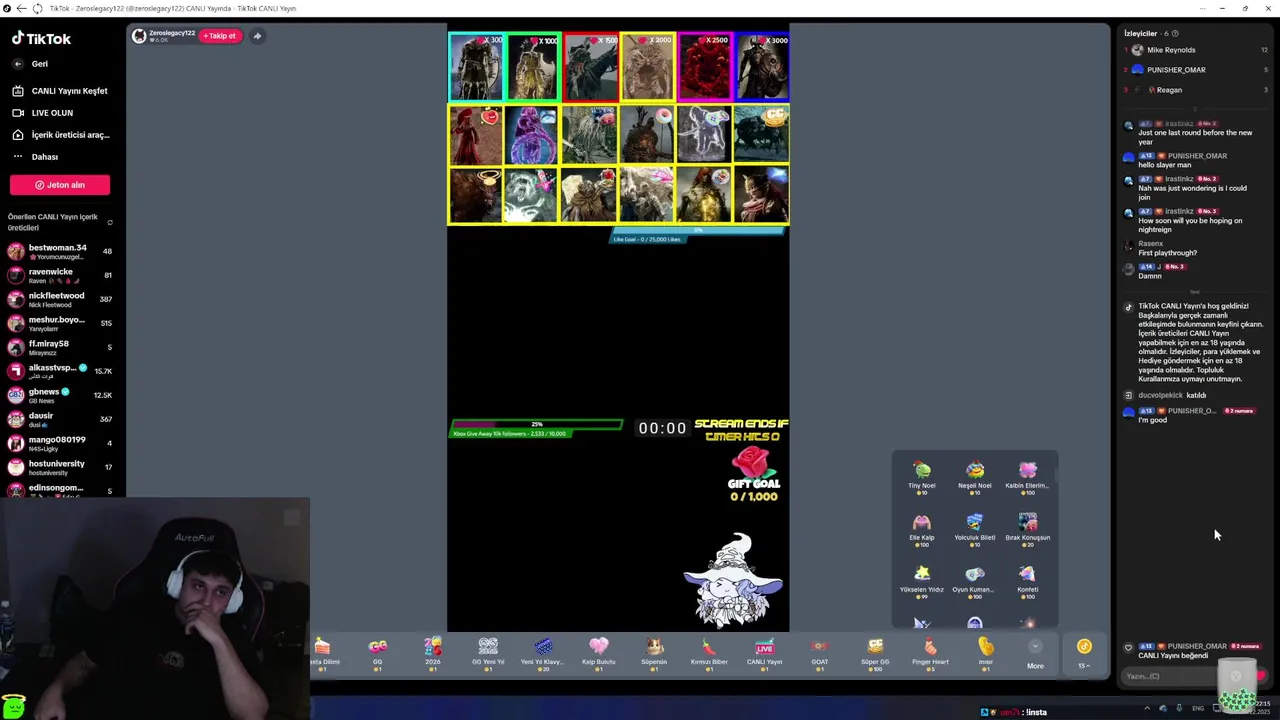Screen dimensions: 1280x720
Task: Refresh the suggested LIVE creators list
Action: click(x=110, y=222)
